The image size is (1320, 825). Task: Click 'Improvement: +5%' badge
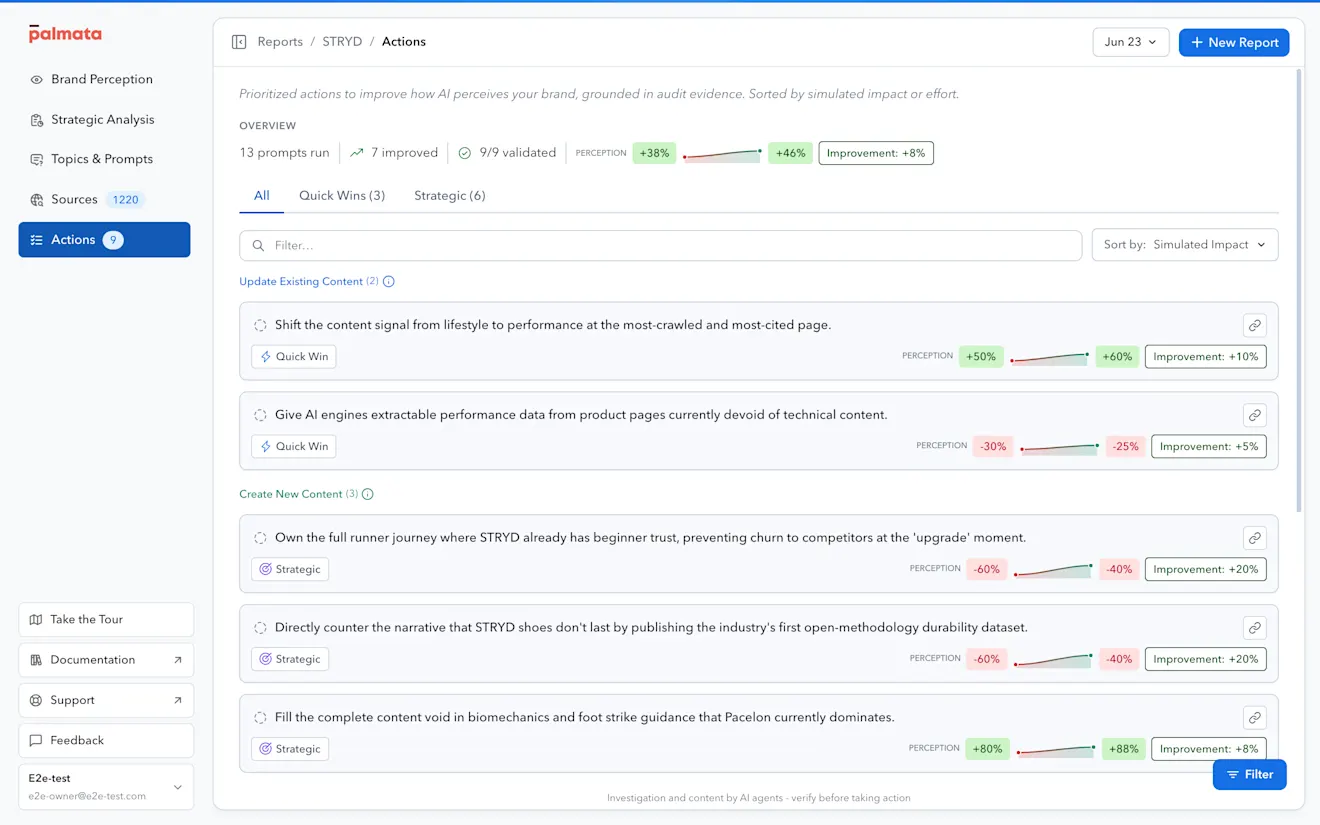1209,446
